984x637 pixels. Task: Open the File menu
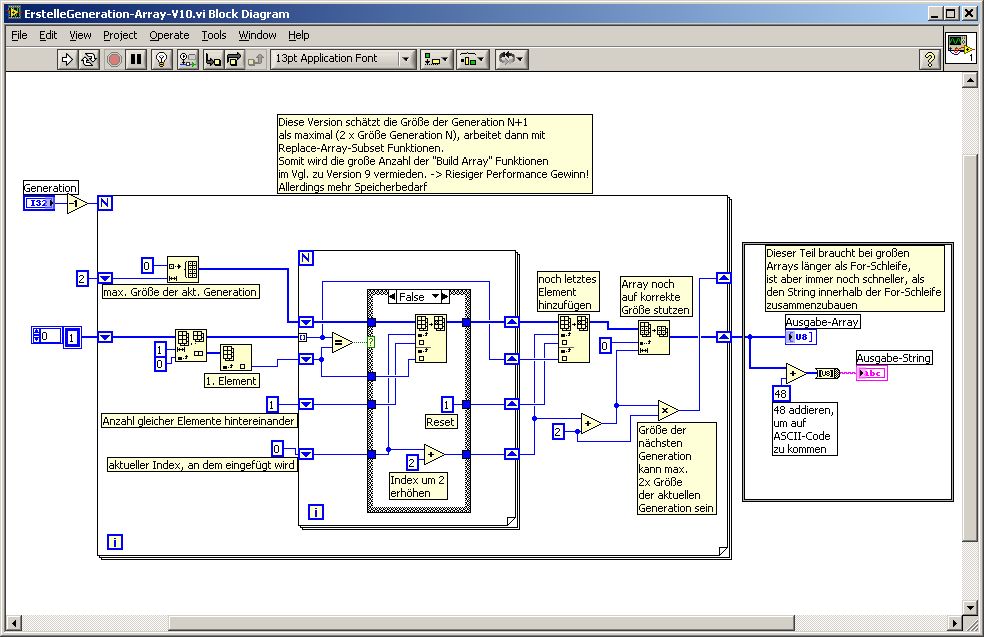pos(19,35)
